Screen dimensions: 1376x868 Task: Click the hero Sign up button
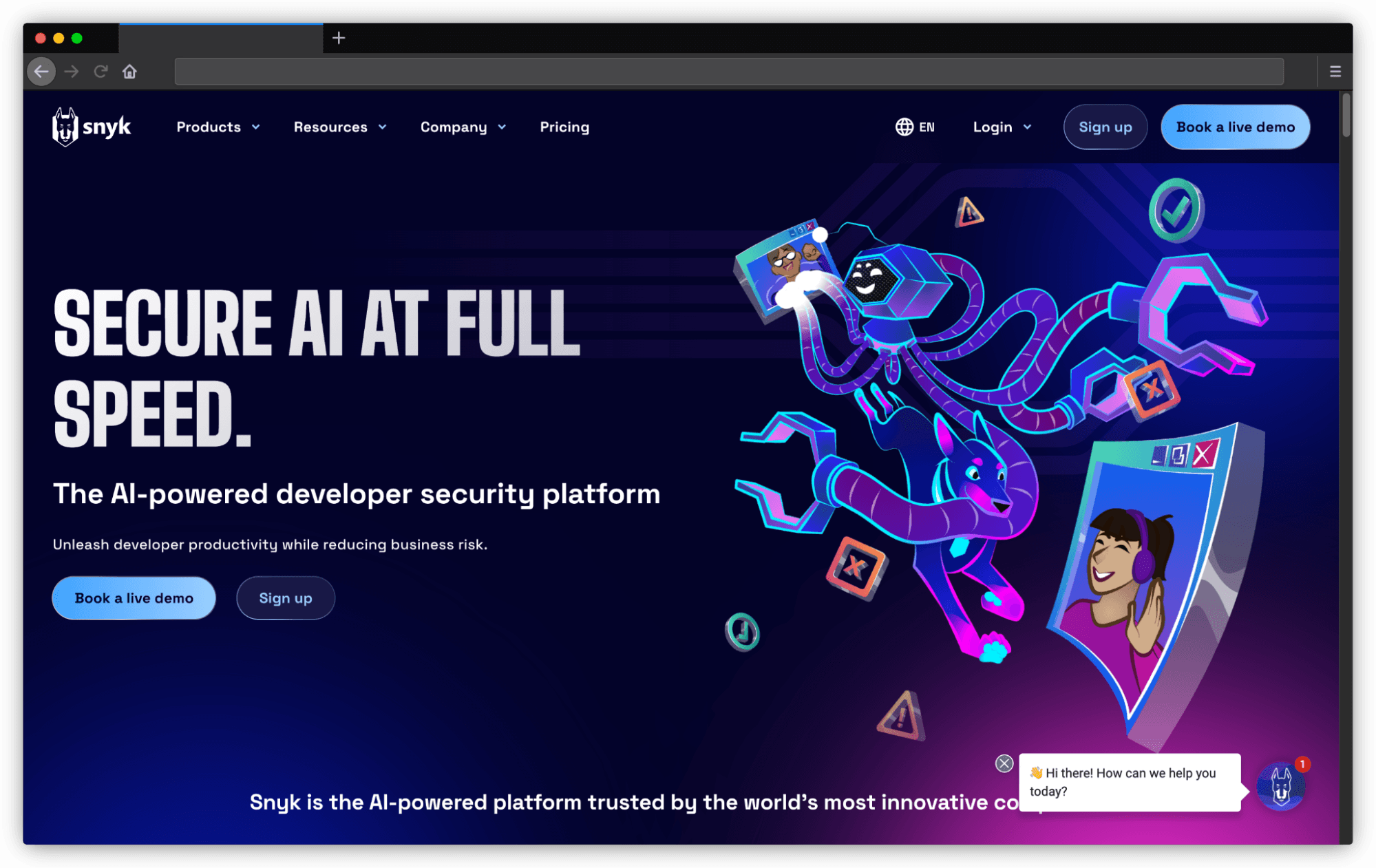tap(286, 597)
